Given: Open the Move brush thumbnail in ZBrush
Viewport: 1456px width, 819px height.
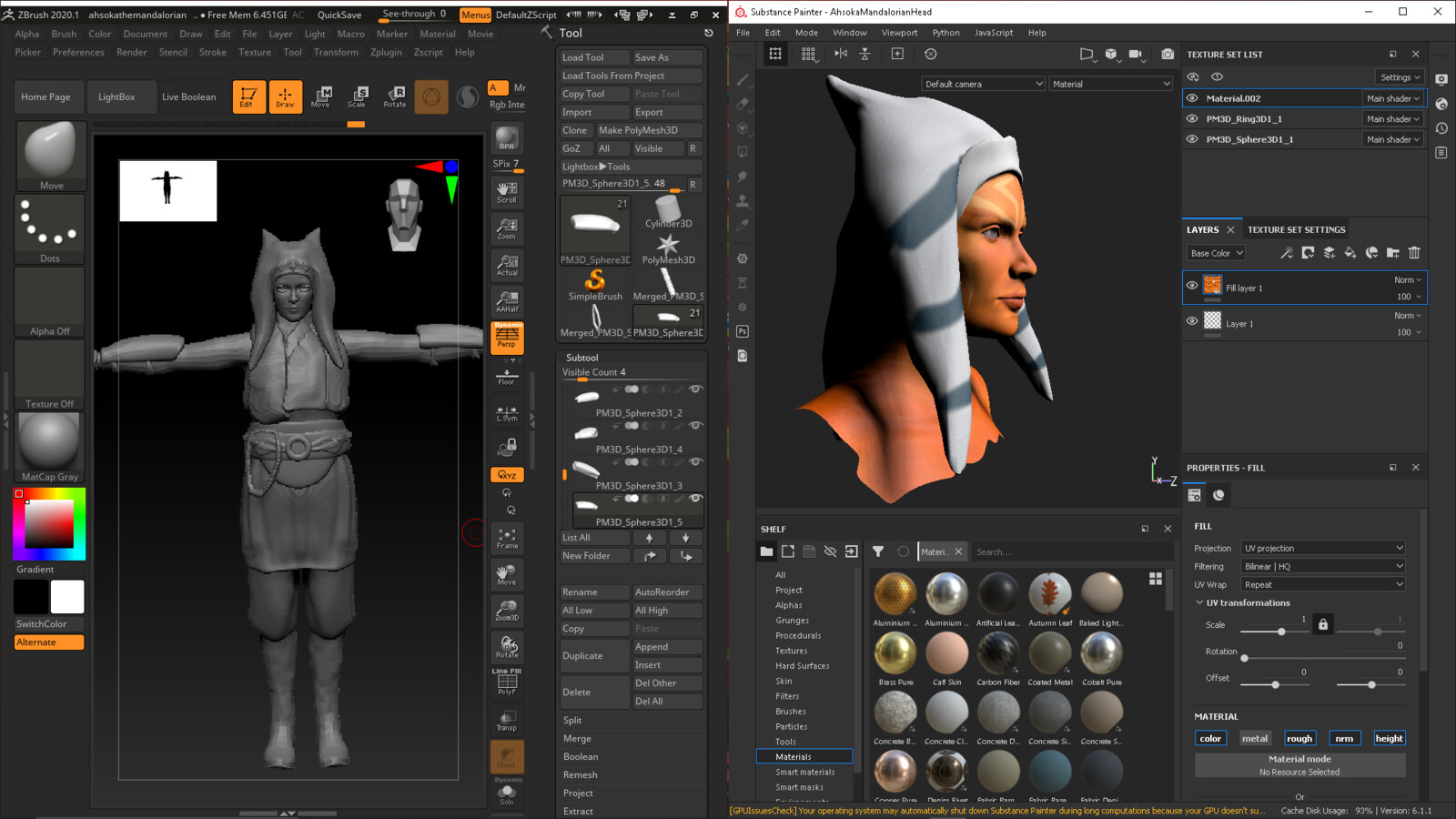Looking at the screenshot, I should tap(51, 157).
